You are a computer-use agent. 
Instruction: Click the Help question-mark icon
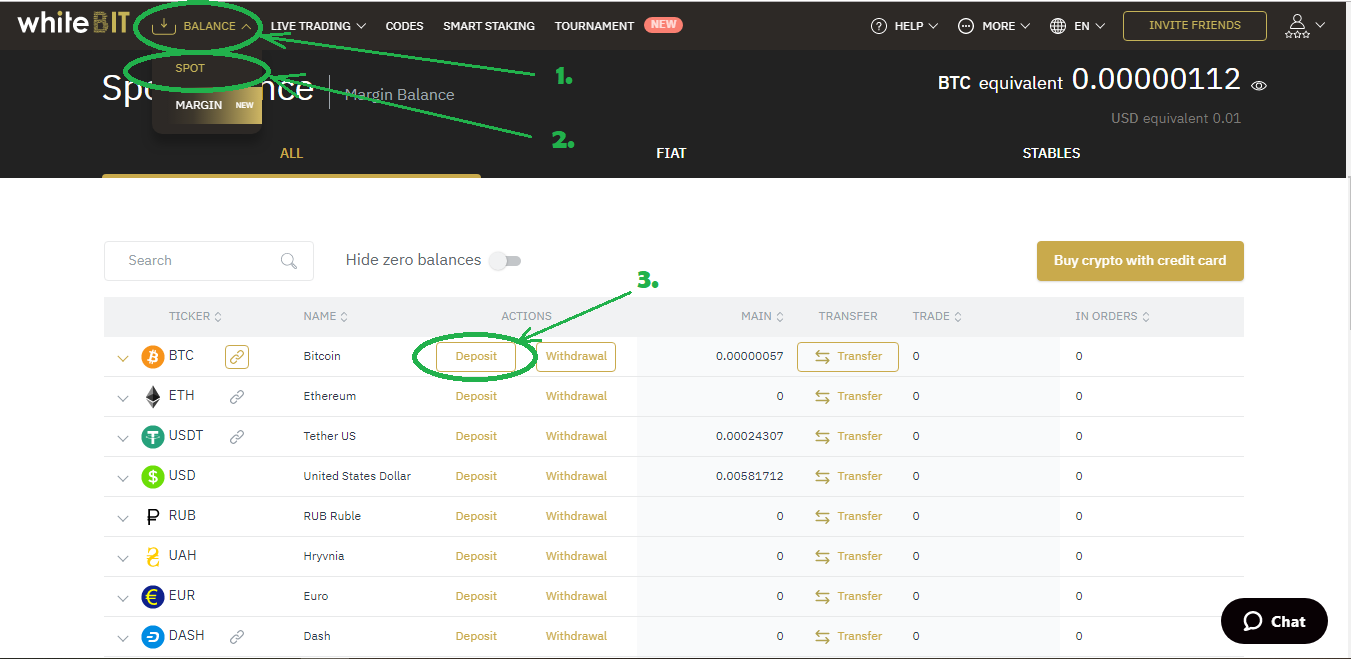point(879,26)
